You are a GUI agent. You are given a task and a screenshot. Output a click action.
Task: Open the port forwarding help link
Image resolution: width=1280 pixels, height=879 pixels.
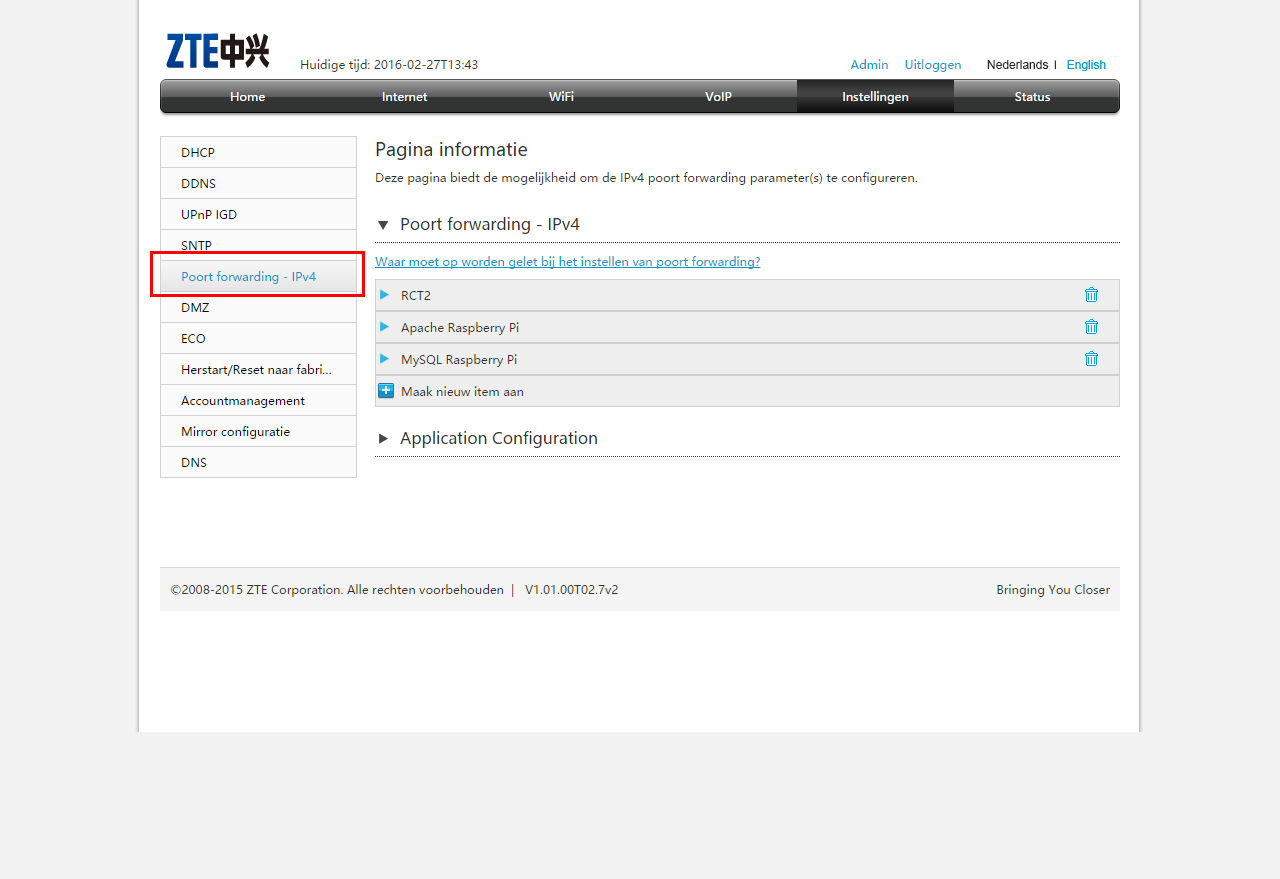tap(567, 261)
